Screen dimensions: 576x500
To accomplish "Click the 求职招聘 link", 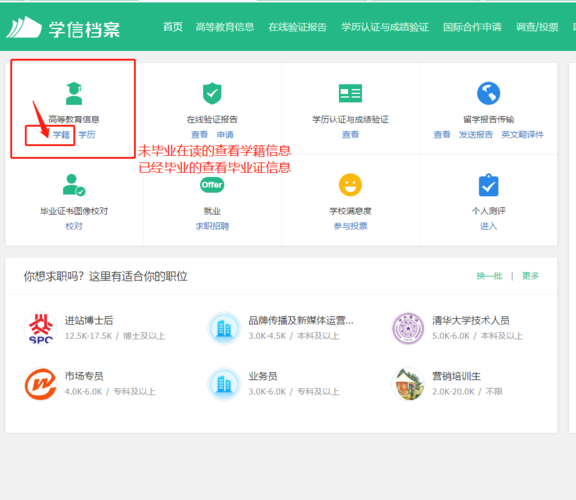I will coord(212,226).
